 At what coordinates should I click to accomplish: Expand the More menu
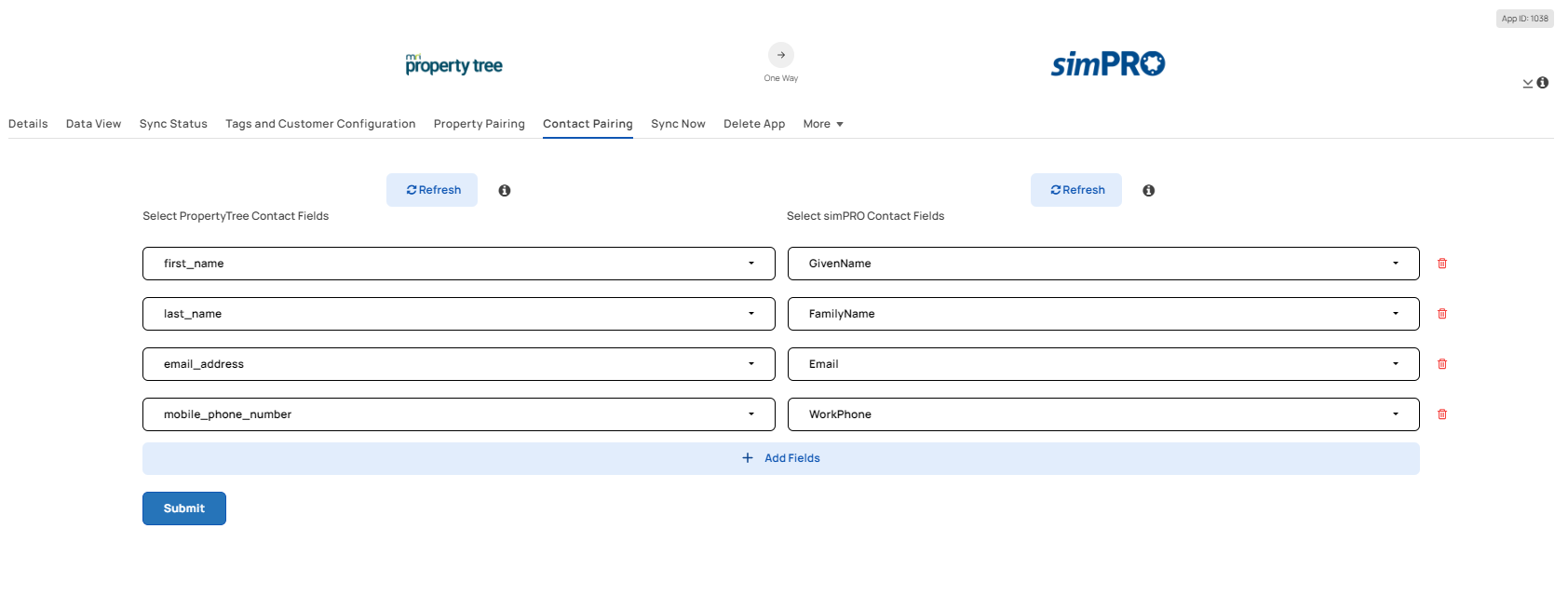823,124
